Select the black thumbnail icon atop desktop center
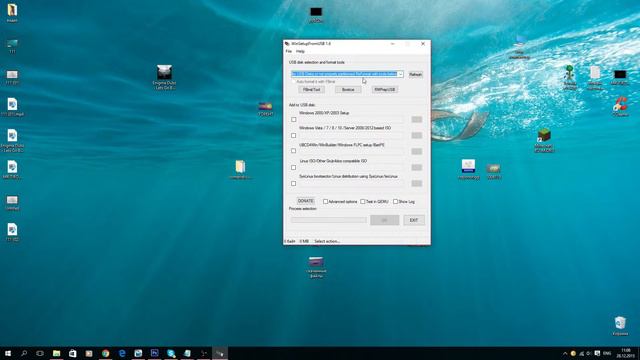The width and height of the screenshot is (640, 360). 316,15
